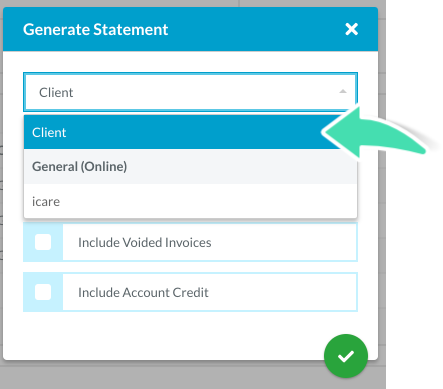
Task: Open the Client combo box field
Action: pyautogui.click(x=190, y=92)
